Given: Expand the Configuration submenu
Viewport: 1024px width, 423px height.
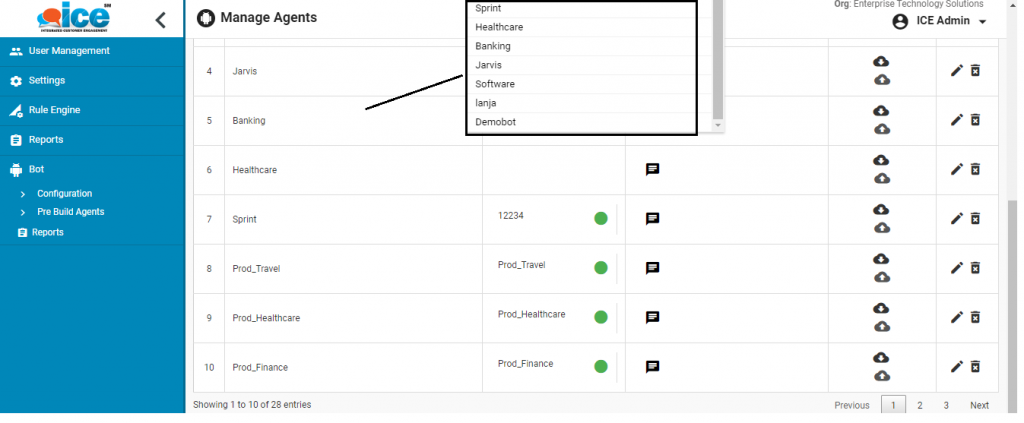Looking at the screenshot, I should 64,193.
